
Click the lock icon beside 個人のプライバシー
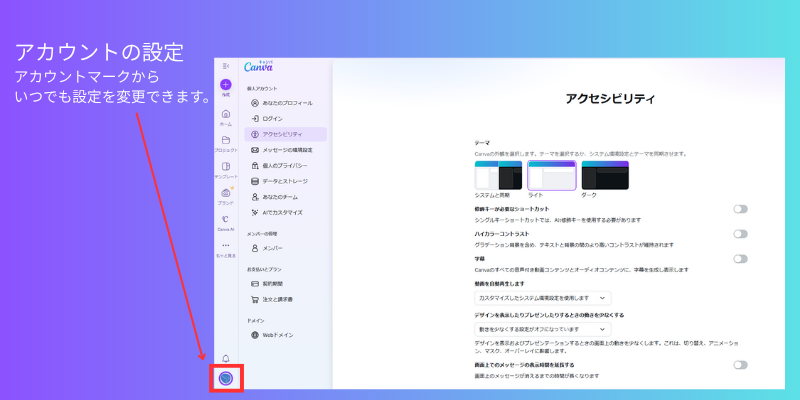pos(255,166)
